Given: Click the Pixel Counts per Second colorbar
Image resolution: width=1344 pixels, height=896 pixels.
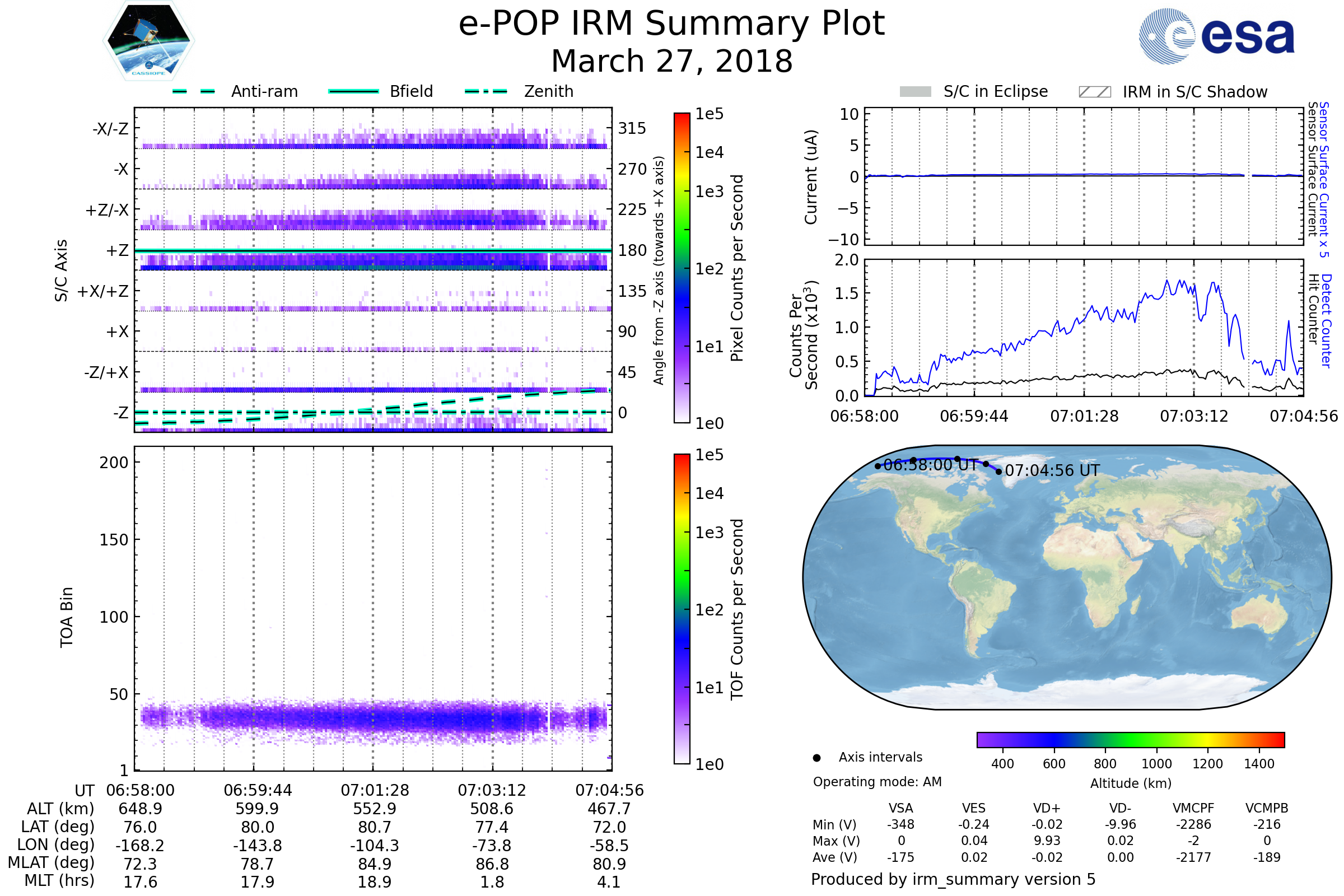Looking at the screenshot, I should 682,268.
